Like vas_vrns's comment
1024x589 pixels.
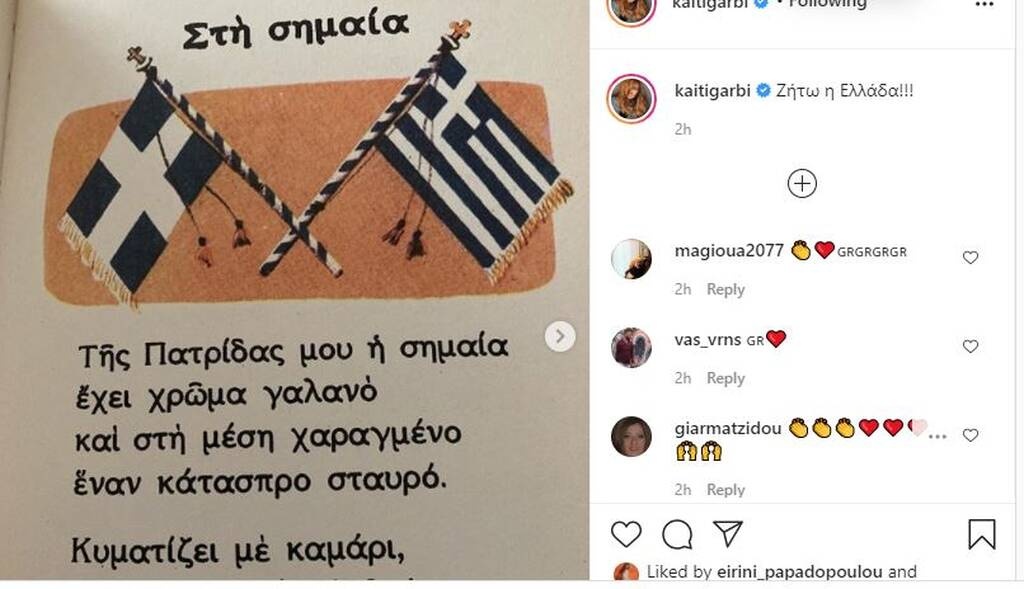pos(970,346)
